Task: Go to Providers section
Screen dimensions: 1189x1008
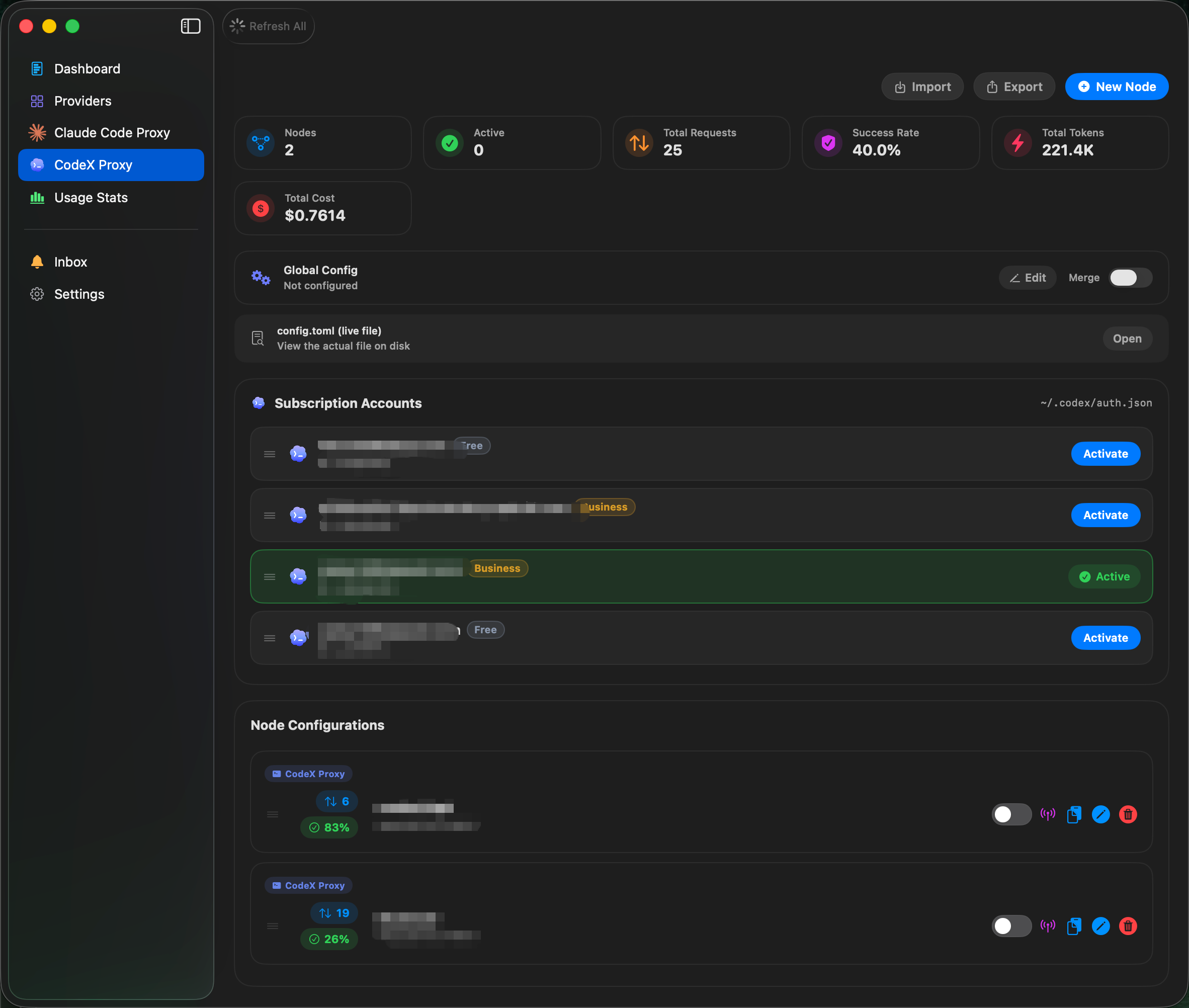Action: point(111,101)
